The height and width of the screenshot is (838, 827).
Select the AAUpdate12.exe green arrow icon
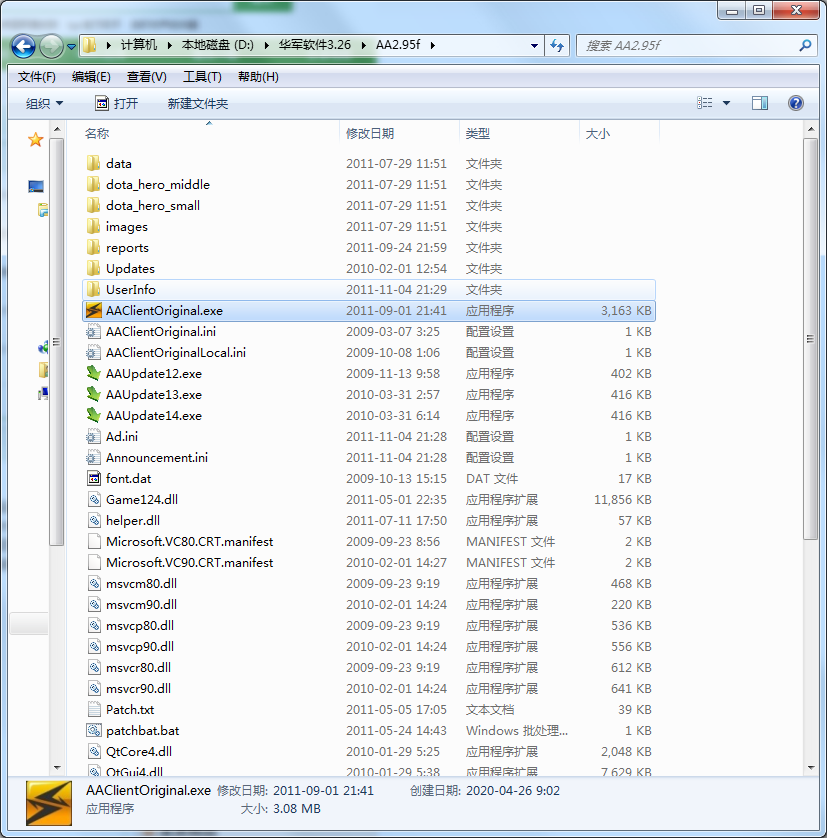tap(94, 374)
